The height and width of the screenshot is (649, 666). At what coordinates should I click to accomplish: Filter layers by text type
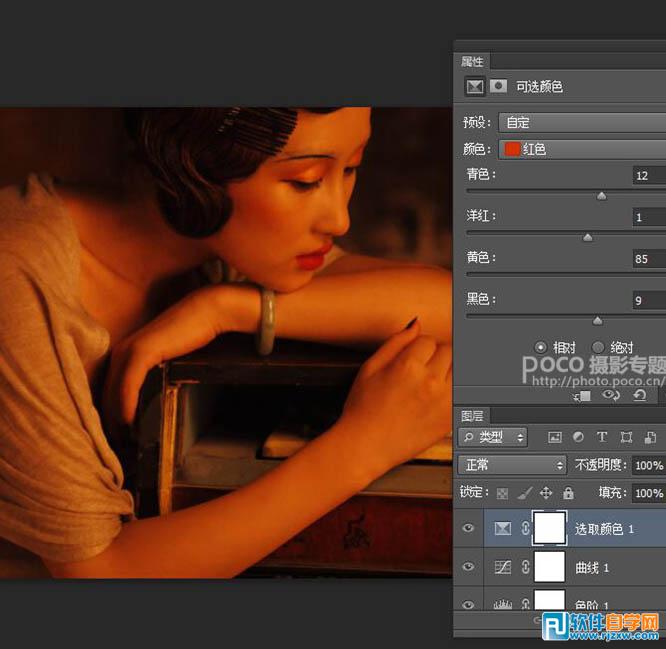click(x=602, y=437)
